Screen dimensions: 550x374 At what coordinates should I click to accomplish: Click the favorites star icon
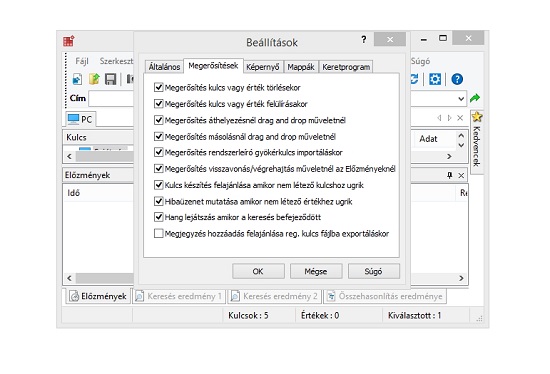click(477, 116)
